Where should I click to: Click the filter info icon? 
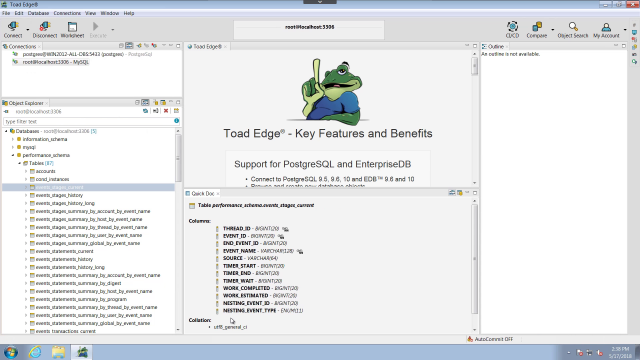click(x=176, y=121)
